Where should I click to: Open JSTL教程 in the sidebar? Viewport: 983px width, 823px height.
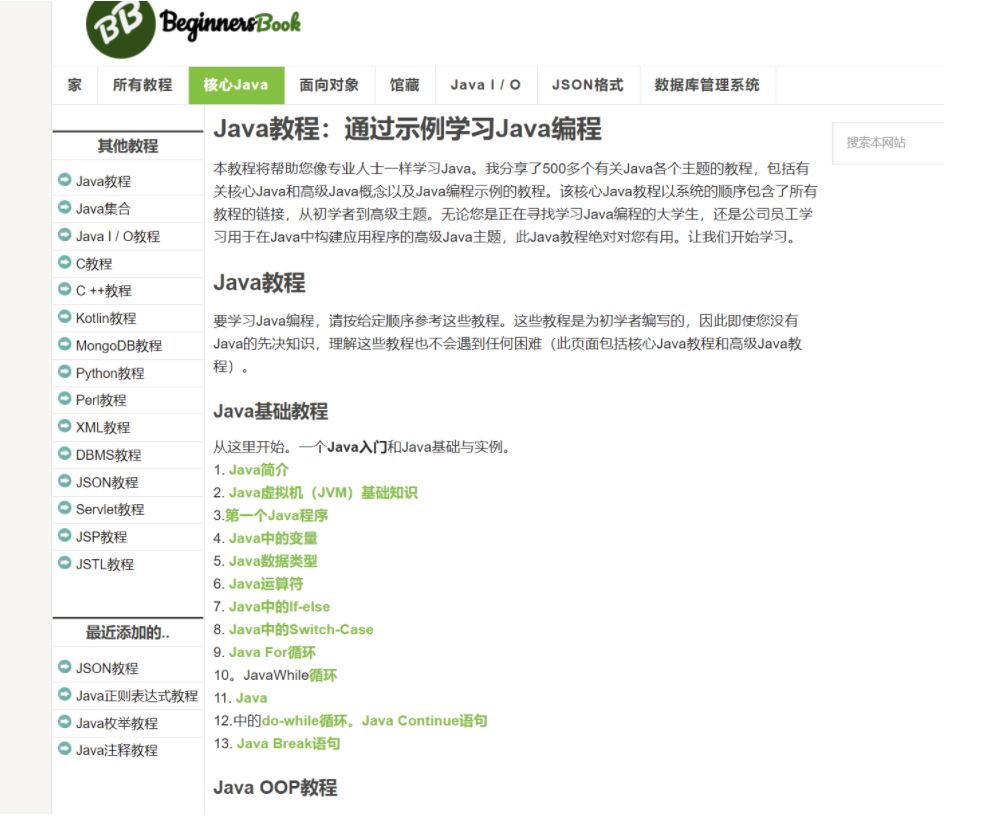[x=105, y=565]
